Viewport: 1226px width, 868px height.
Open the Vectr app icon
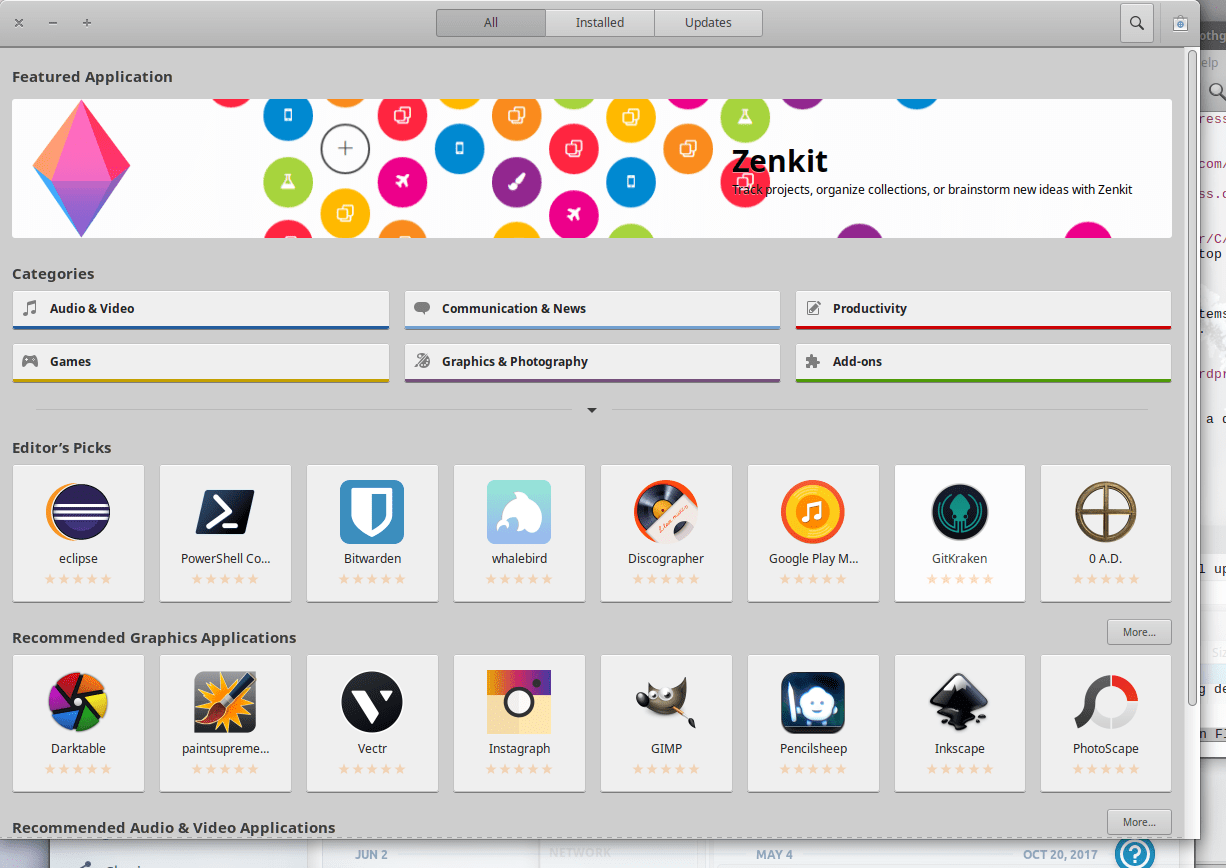coord(372,702)
